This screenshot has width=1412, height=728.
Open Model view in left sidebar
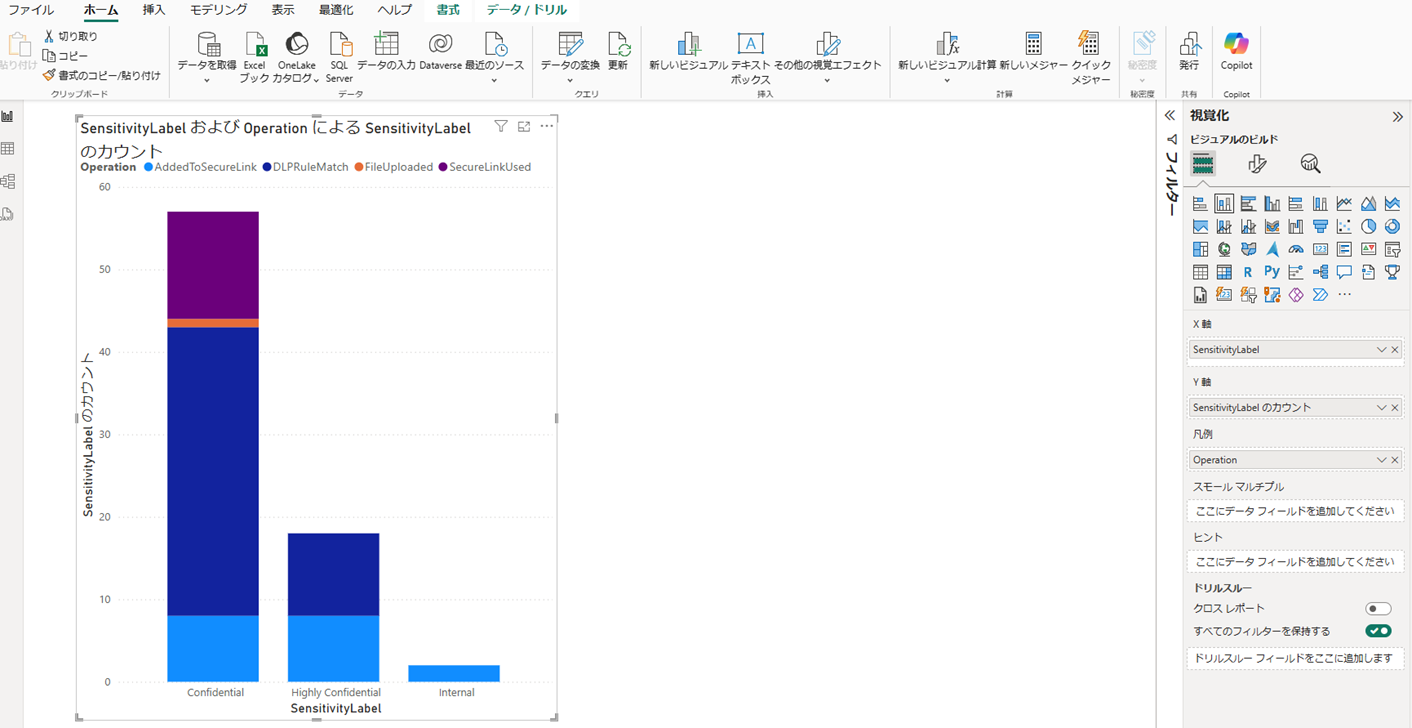(x=8, y=182)
